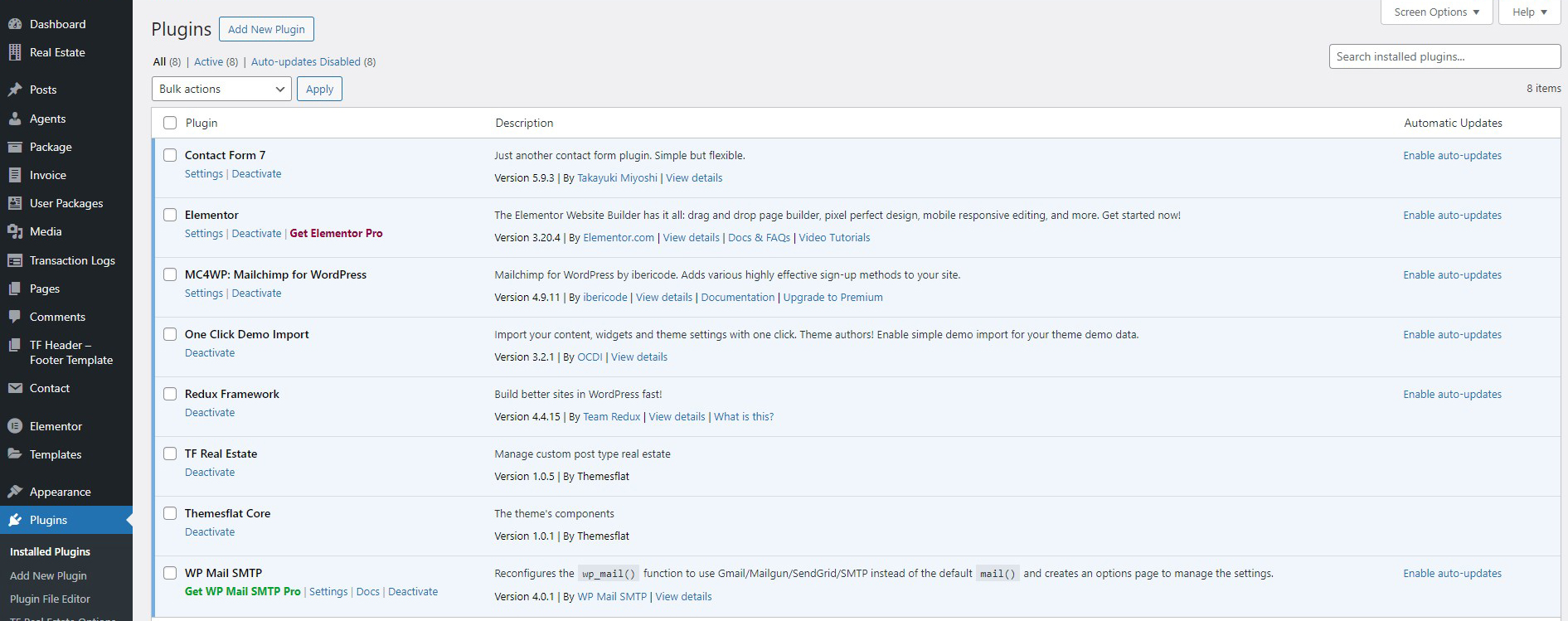Click the Invoice document icon
Image resolution: width=1568 pixels, height=621 pixels.
pyautogui.click(x=14, y=175)
